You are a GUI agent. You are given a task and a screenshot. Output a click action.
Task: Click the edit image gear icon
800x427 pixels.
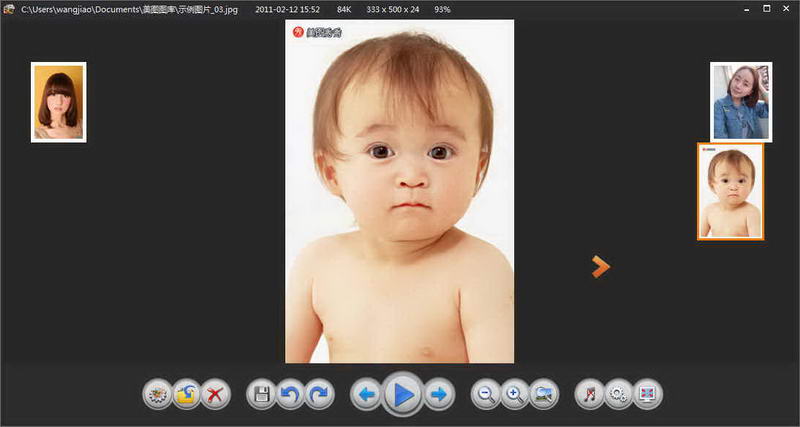[158, 394]
